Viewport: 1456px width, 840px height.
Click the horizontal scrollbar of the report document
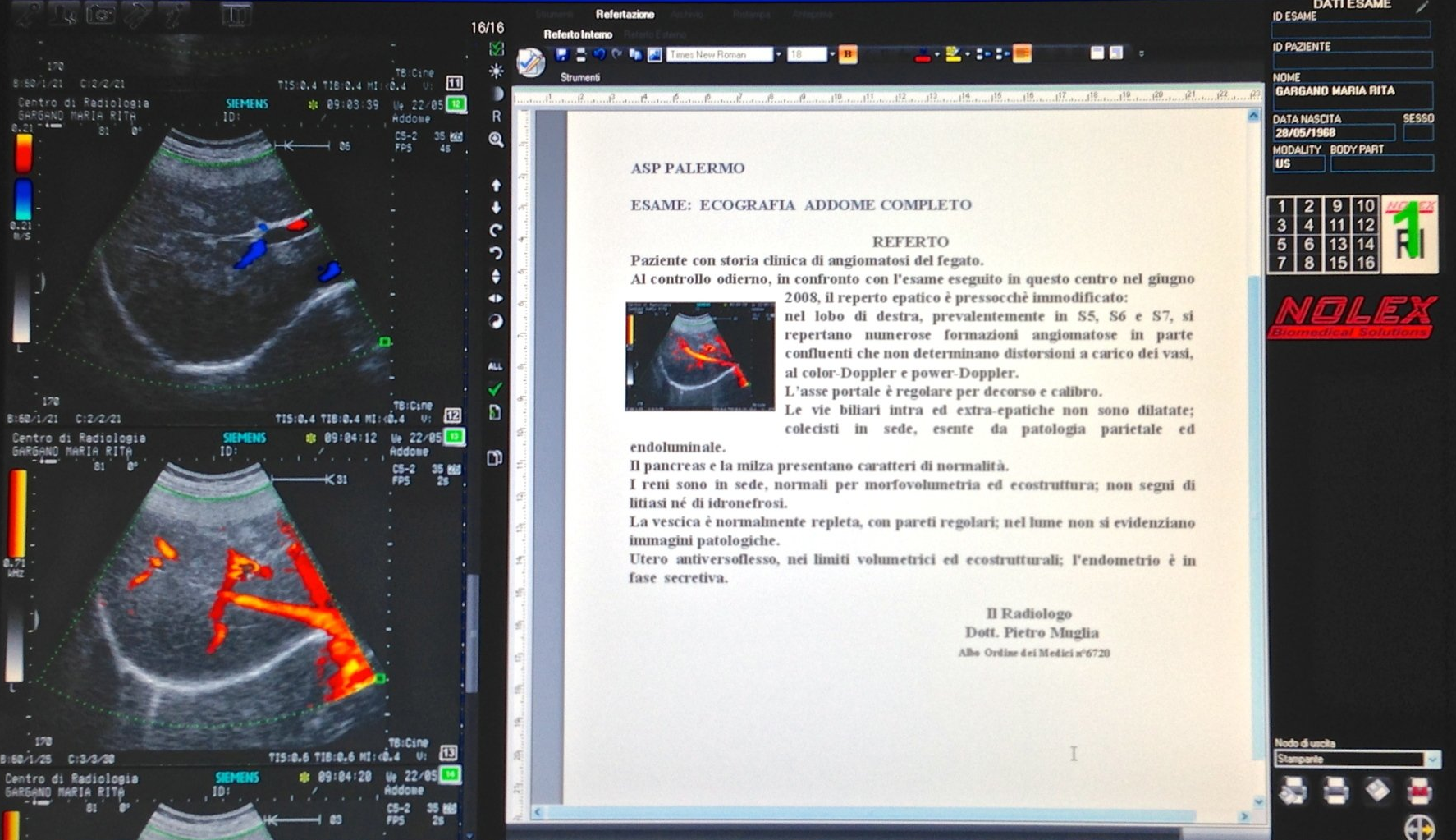[x=891, y=815]
